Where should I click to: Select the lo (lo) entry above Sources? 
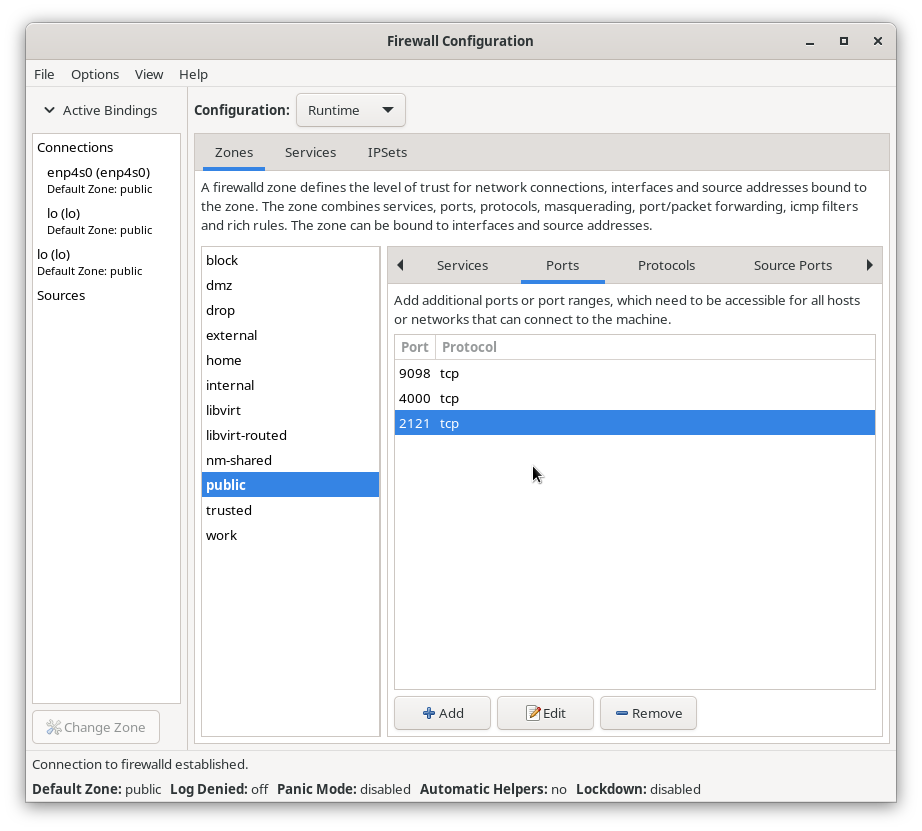[x=106, y=262]
